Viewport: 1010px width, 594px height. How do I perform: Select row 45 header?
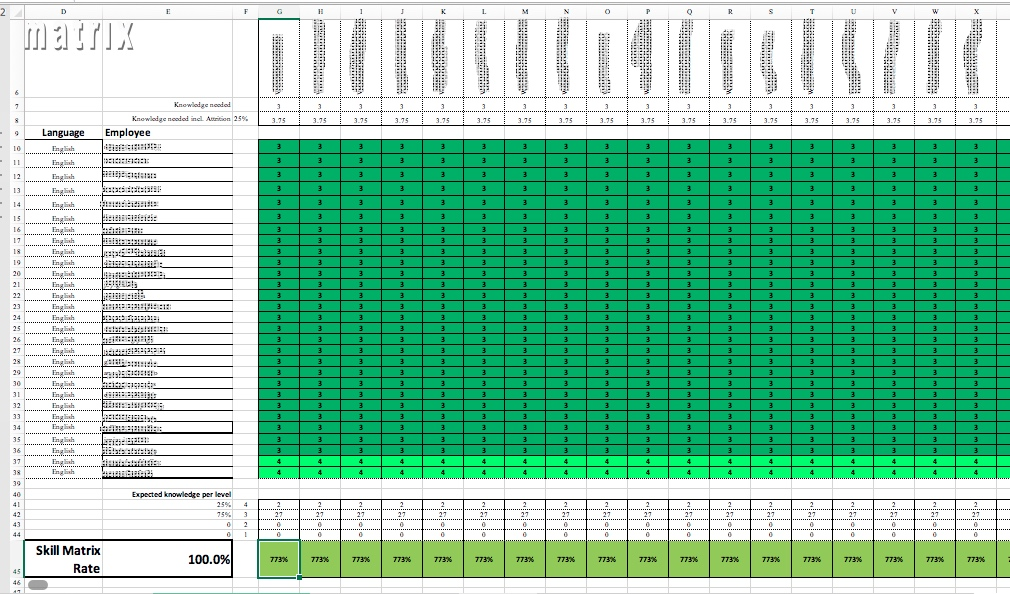17,559
